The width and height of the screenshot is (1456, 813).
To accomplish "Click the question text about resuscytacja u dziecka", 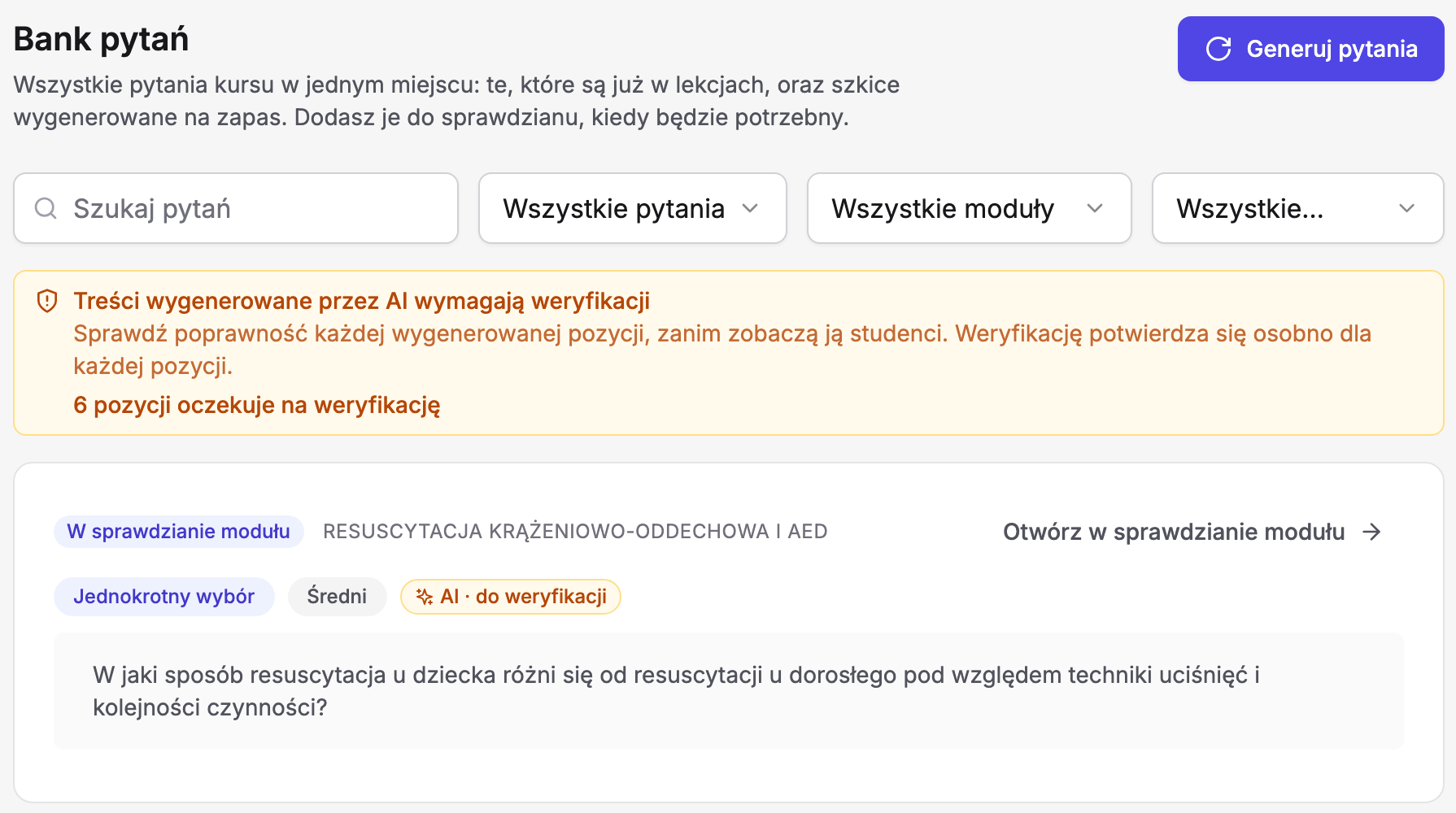I will 676,691.
